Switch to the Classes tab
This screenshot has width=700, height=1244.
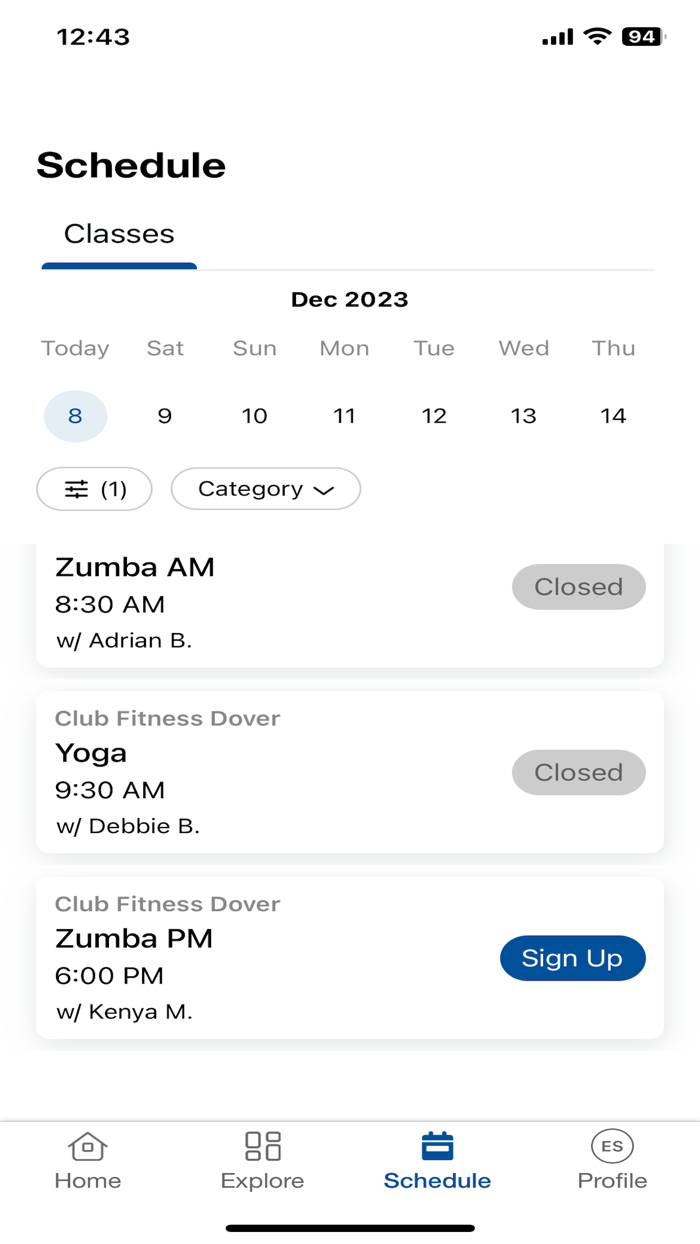118,234
